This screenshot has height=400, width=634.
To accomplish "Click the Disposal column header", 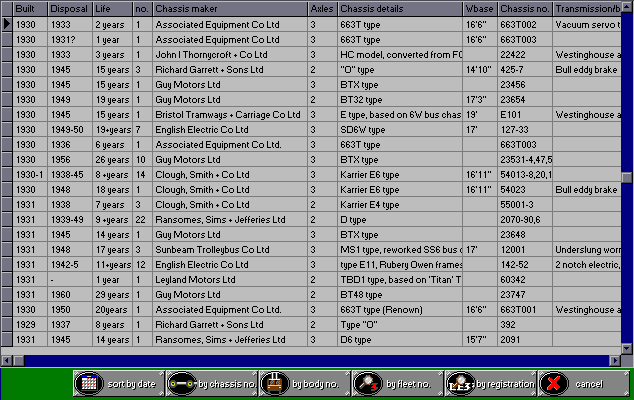I will pos(70,8).
